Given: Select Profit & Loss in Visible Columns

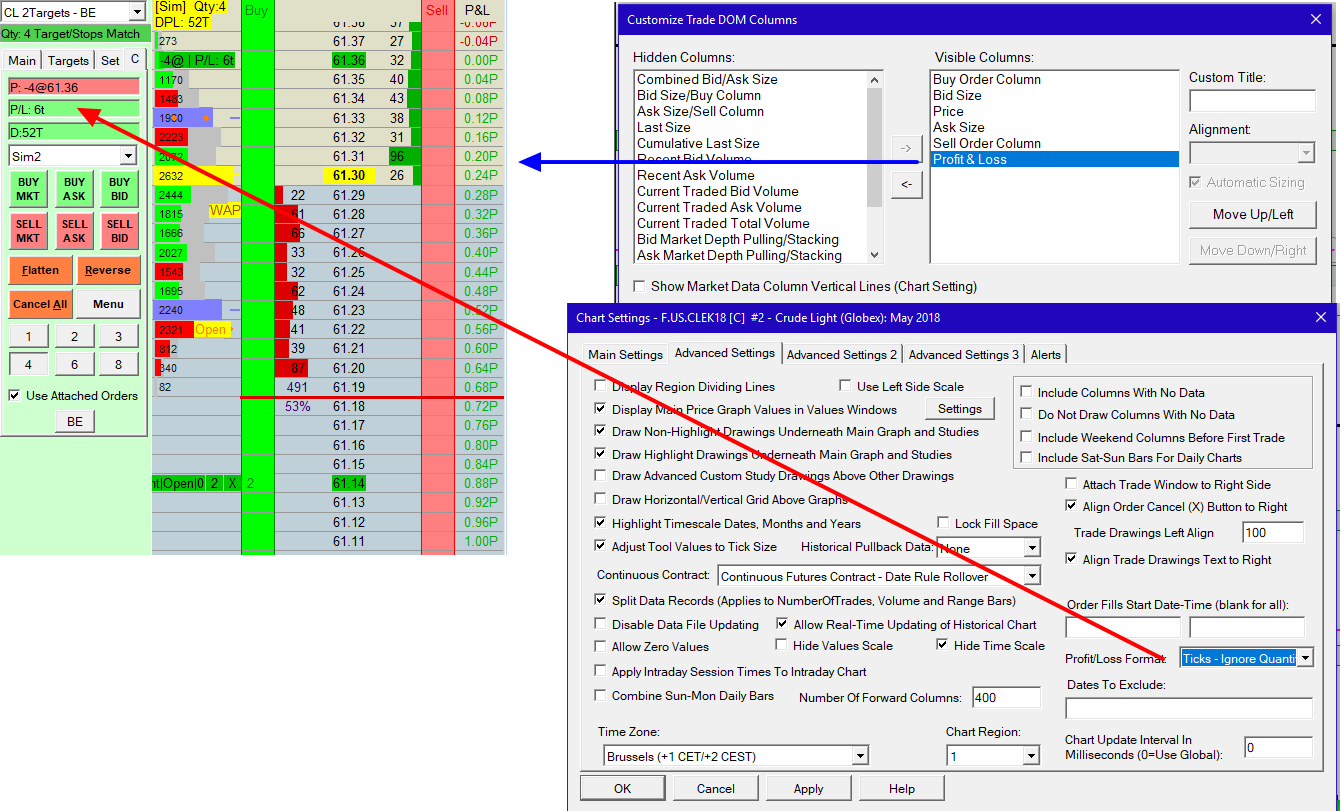Looking at the screenshot, I should click(x=1054, y=159).
